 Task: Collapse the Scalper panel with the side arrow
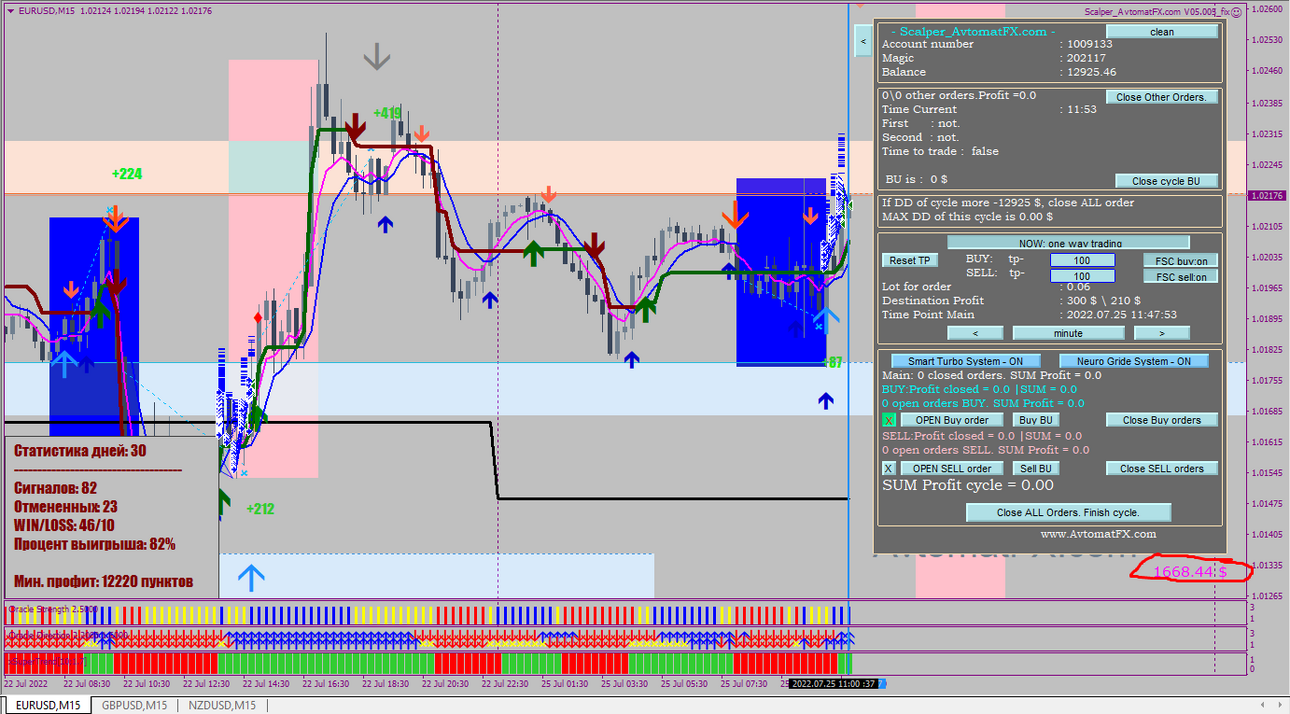point(863,41)
